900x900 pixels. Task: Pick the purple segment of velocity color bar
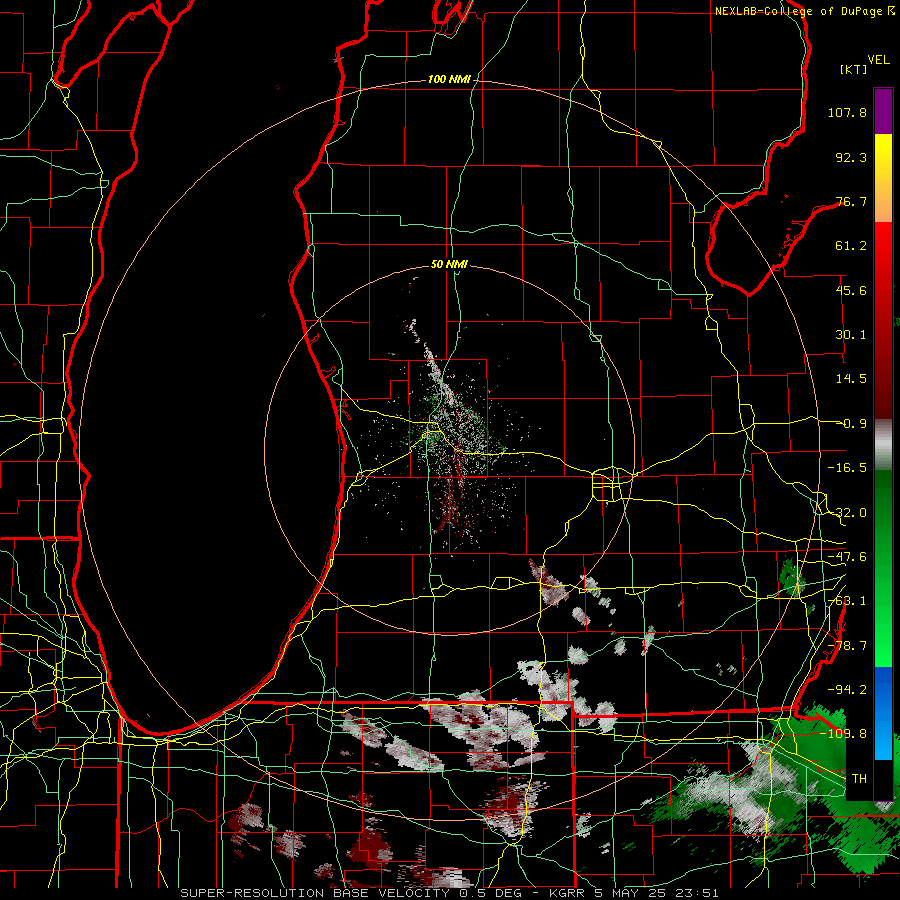click(x=883, y=111)
